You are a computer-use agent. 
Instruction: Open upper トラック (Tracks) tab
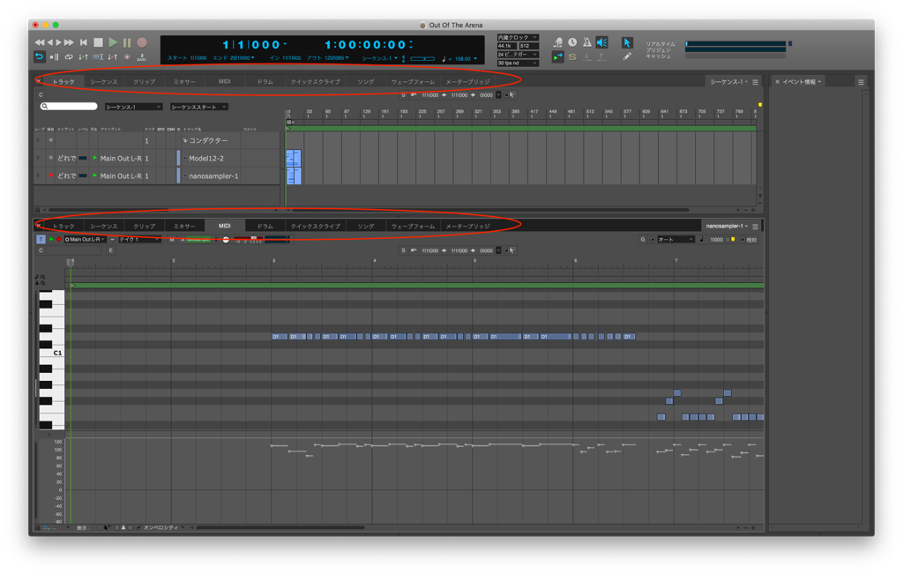(63, 82)
